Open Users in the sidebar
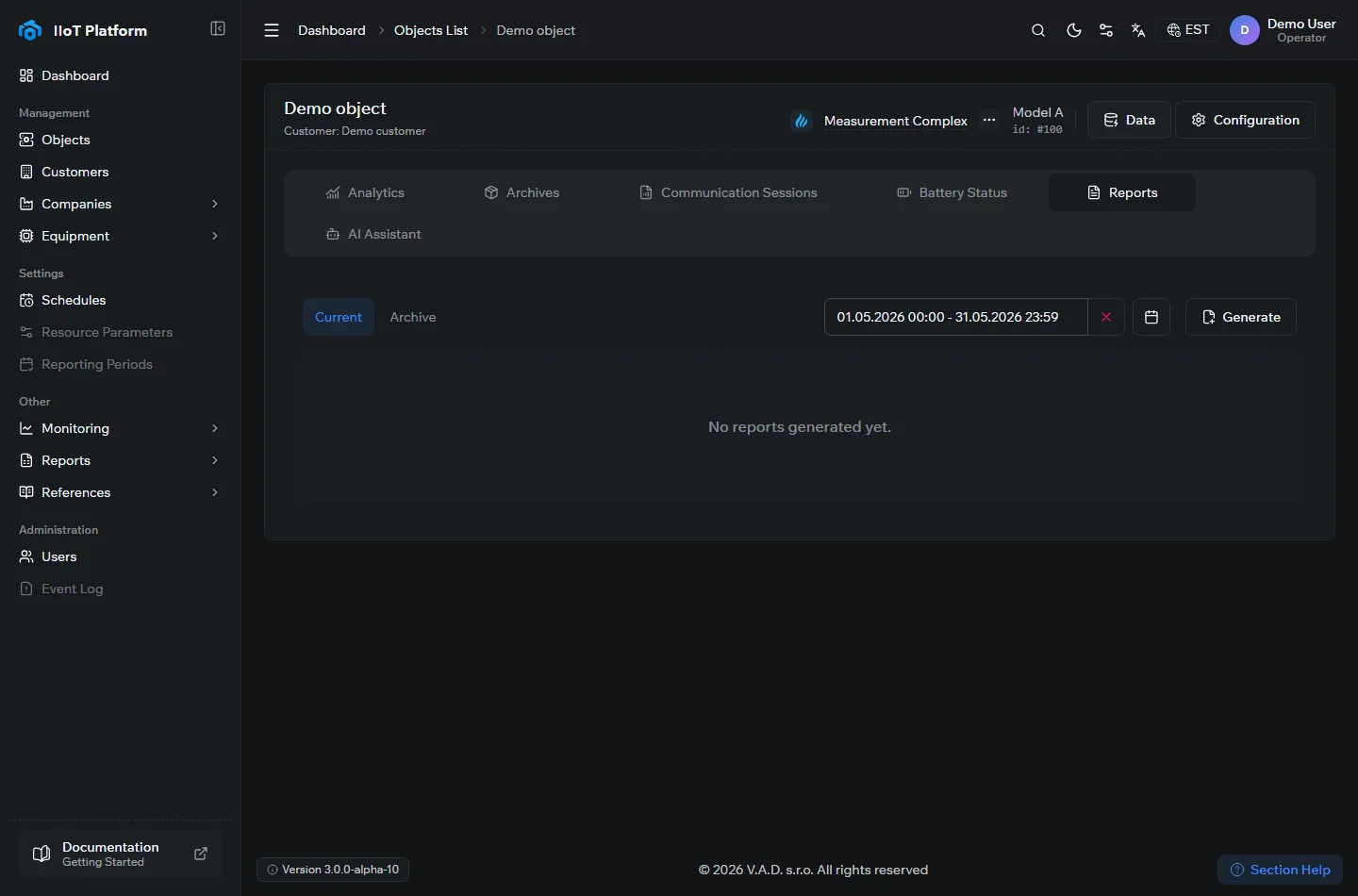The image size is (1358, 896). 120,556
